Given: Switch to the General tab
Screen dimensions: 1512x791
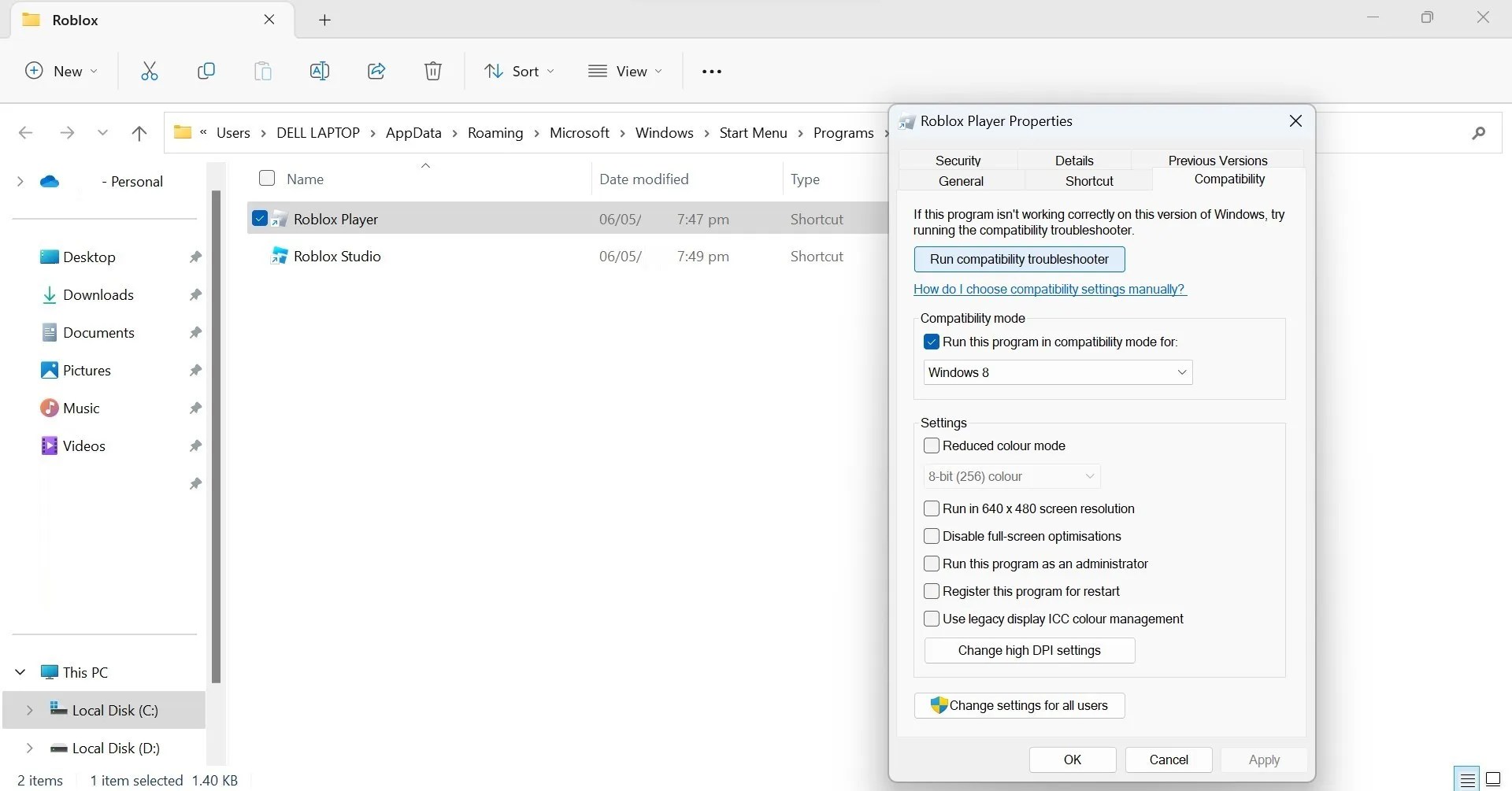Looking at the screenshot, I should pos(961,180).
